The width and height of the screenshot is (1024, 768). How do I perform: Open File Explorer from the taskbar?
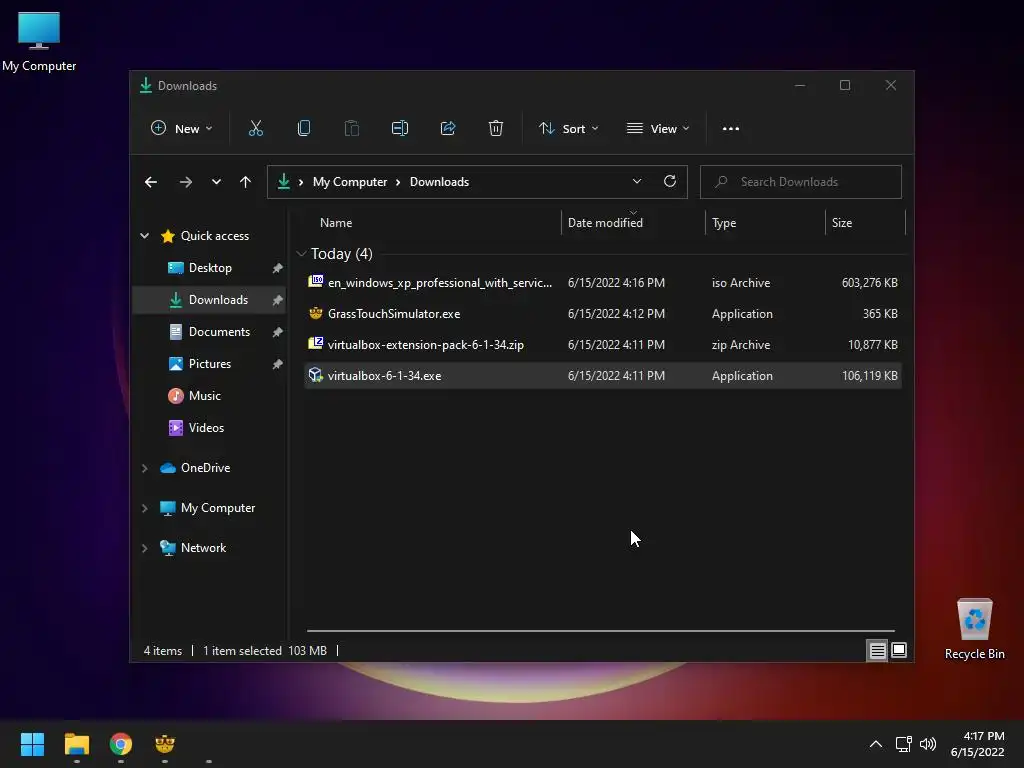tap(76, 744)
